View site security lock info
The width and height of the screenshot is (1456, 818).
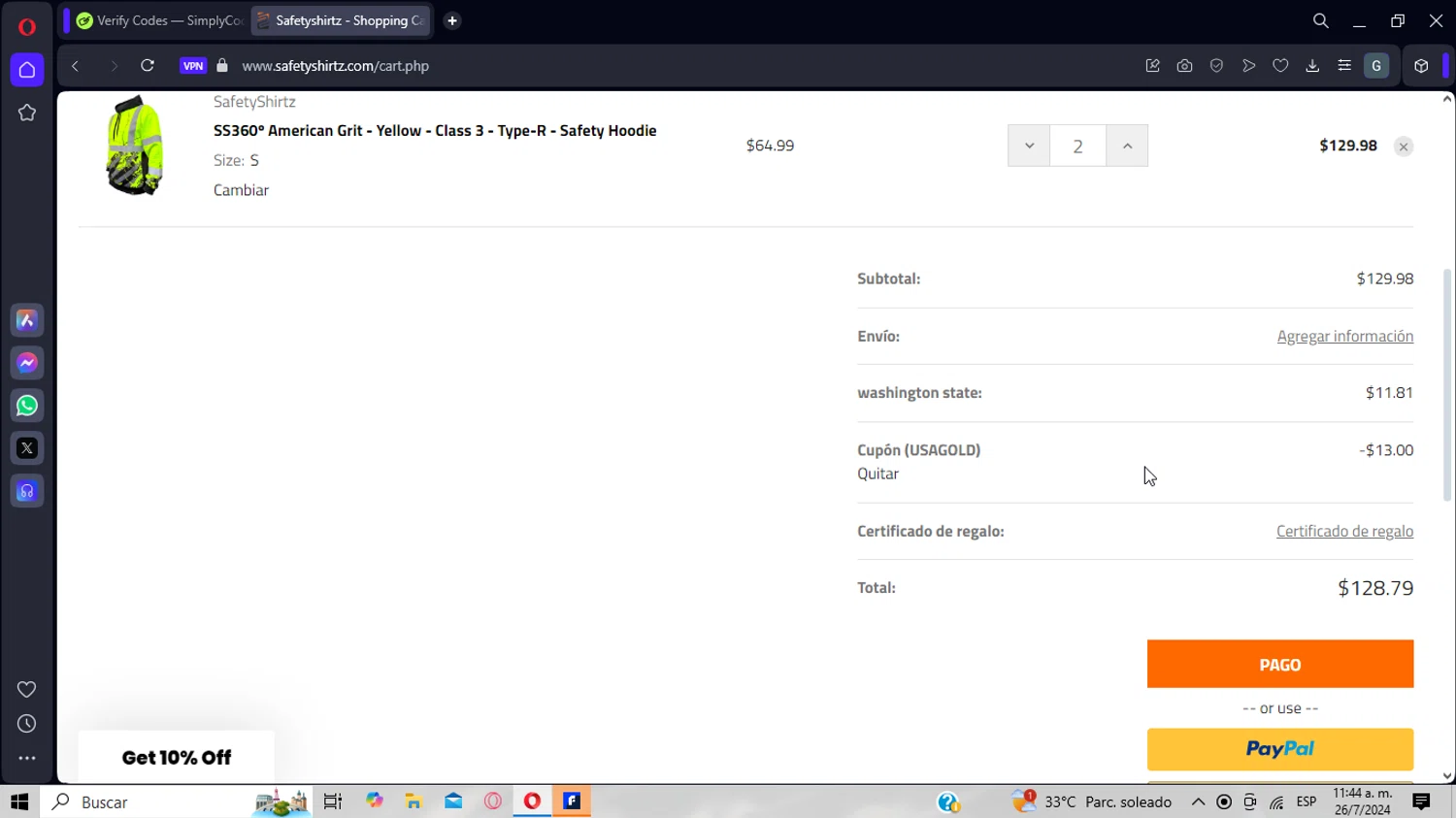point(222,66)
